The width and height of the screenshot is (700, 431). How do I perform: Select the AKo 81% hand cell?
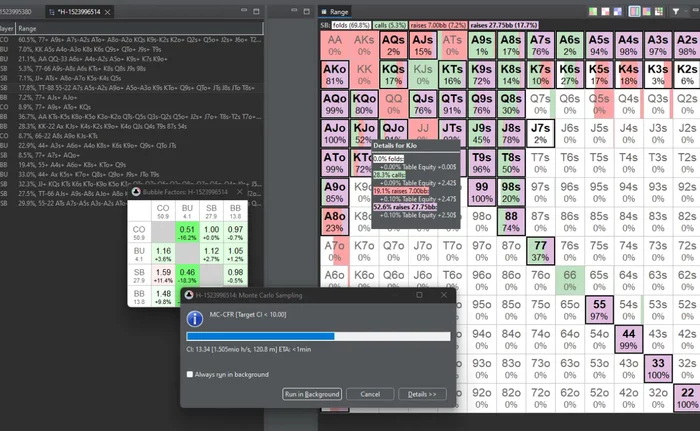click(x=335, y=75)
